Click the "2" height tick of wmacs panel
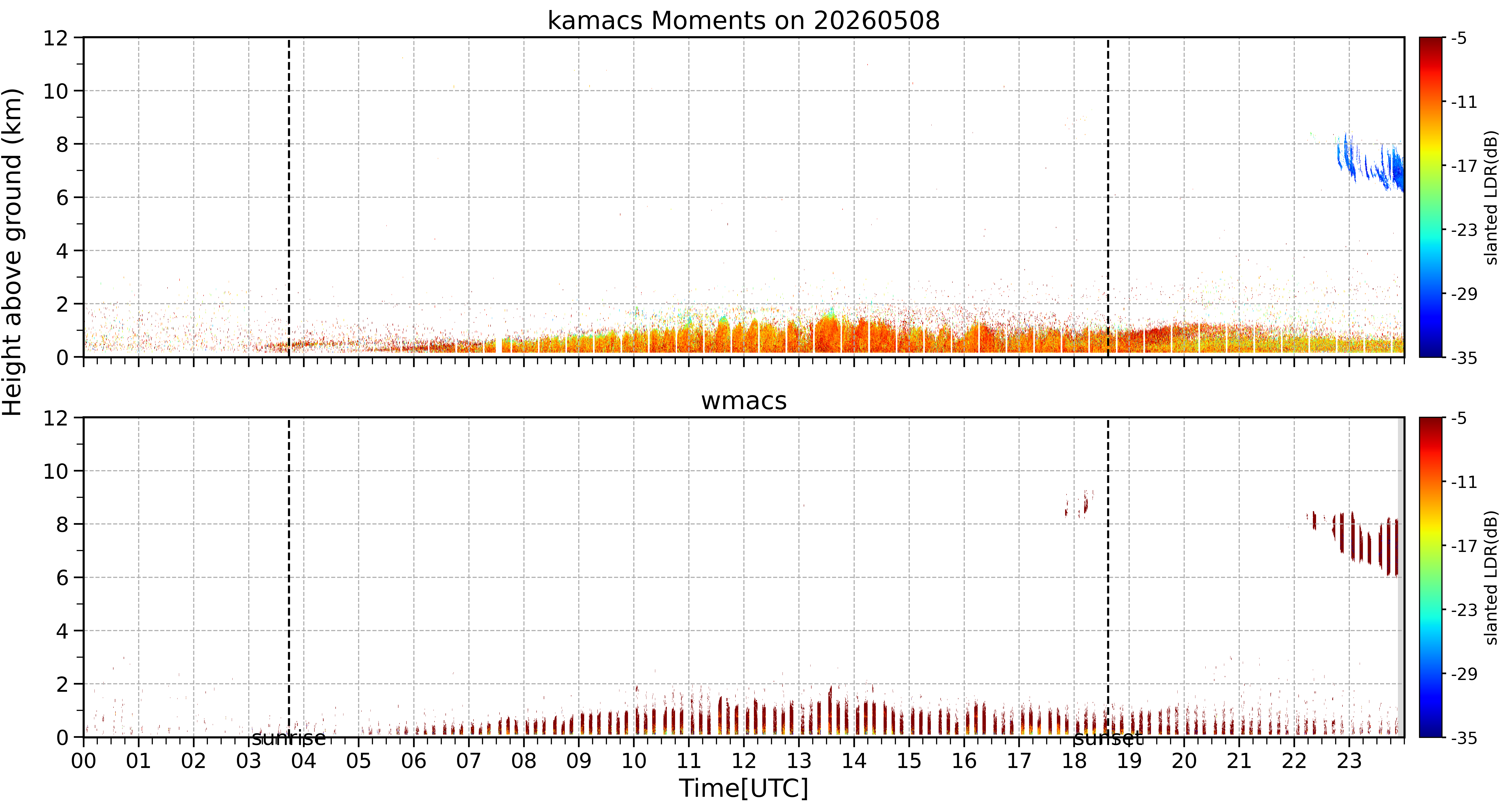Screen dimensions: 1510x812 click(62, 684)
